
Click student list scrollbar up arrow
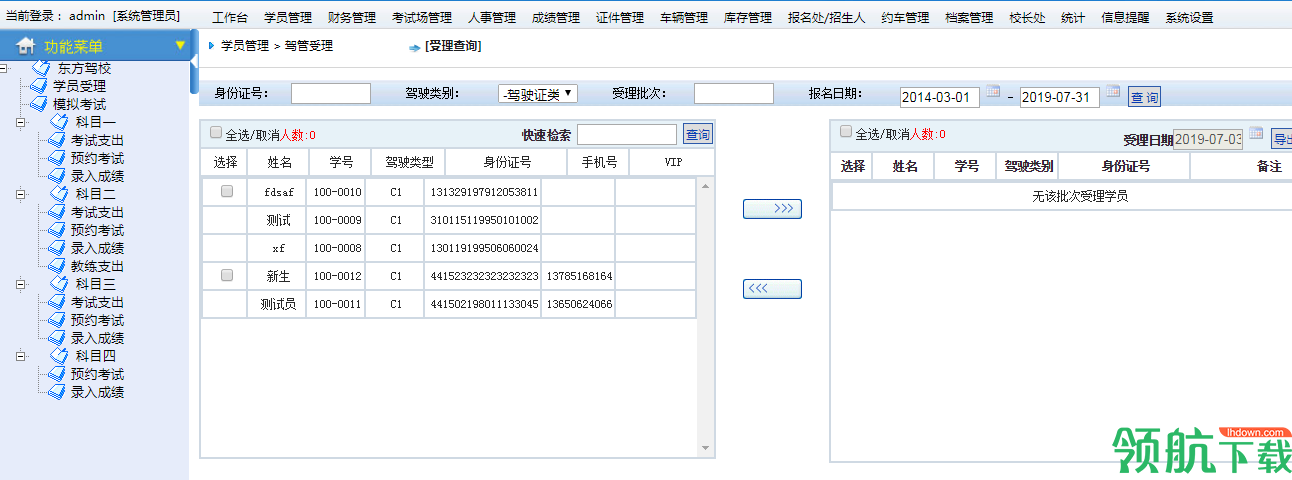tap(706, 186)
